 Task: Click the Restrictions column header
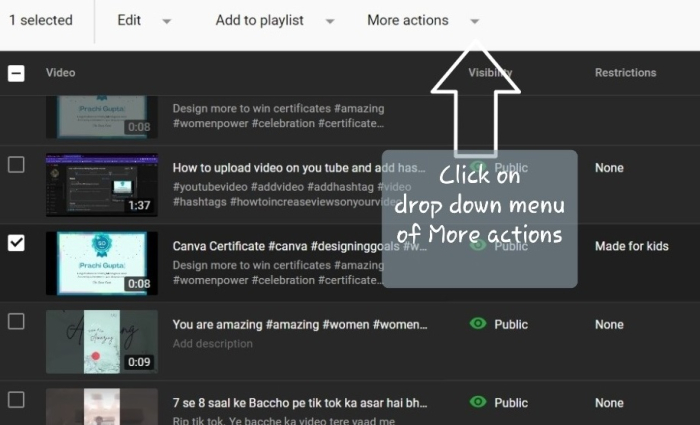(625, 73)
